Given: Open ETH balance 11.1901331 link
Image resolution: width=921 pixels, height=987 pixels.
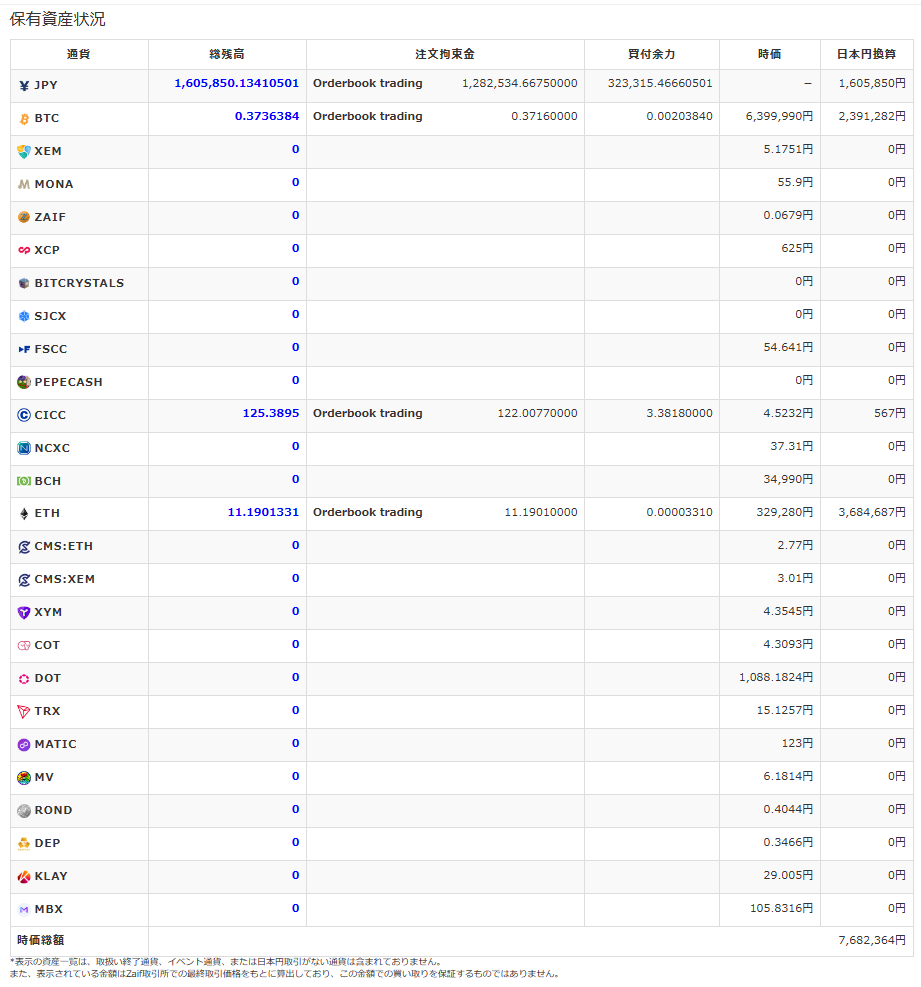Looking at the screenshot, I should coord(263,512).
